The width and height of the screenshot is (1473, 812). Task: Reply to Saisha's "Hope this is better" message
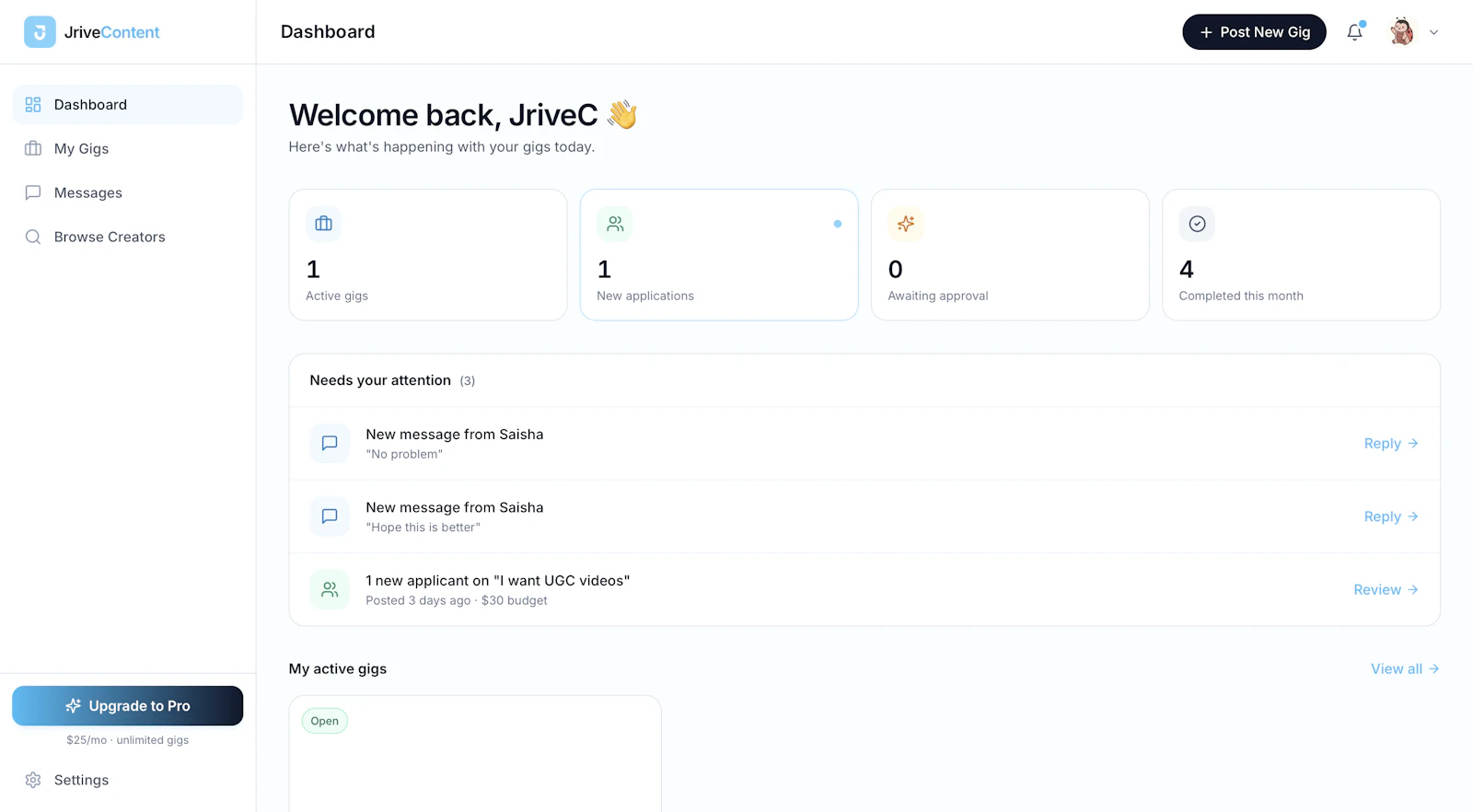[1391, 516]
